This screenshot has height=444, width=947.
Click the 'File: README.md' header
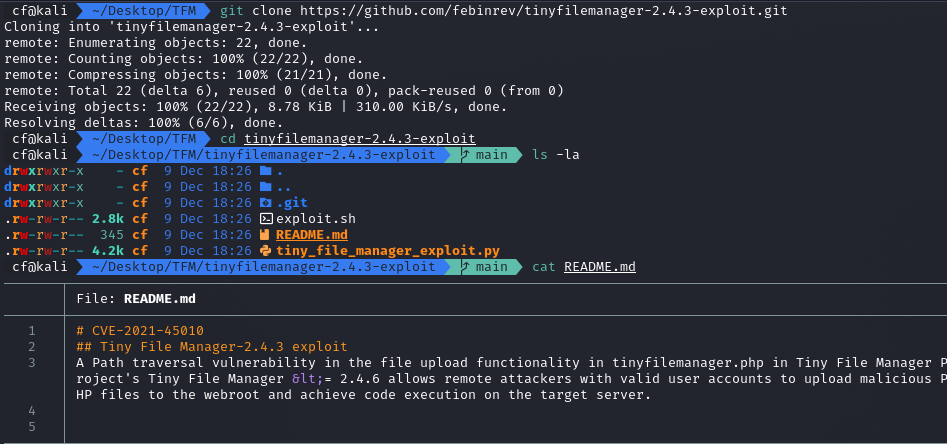[x=136, y=298]
